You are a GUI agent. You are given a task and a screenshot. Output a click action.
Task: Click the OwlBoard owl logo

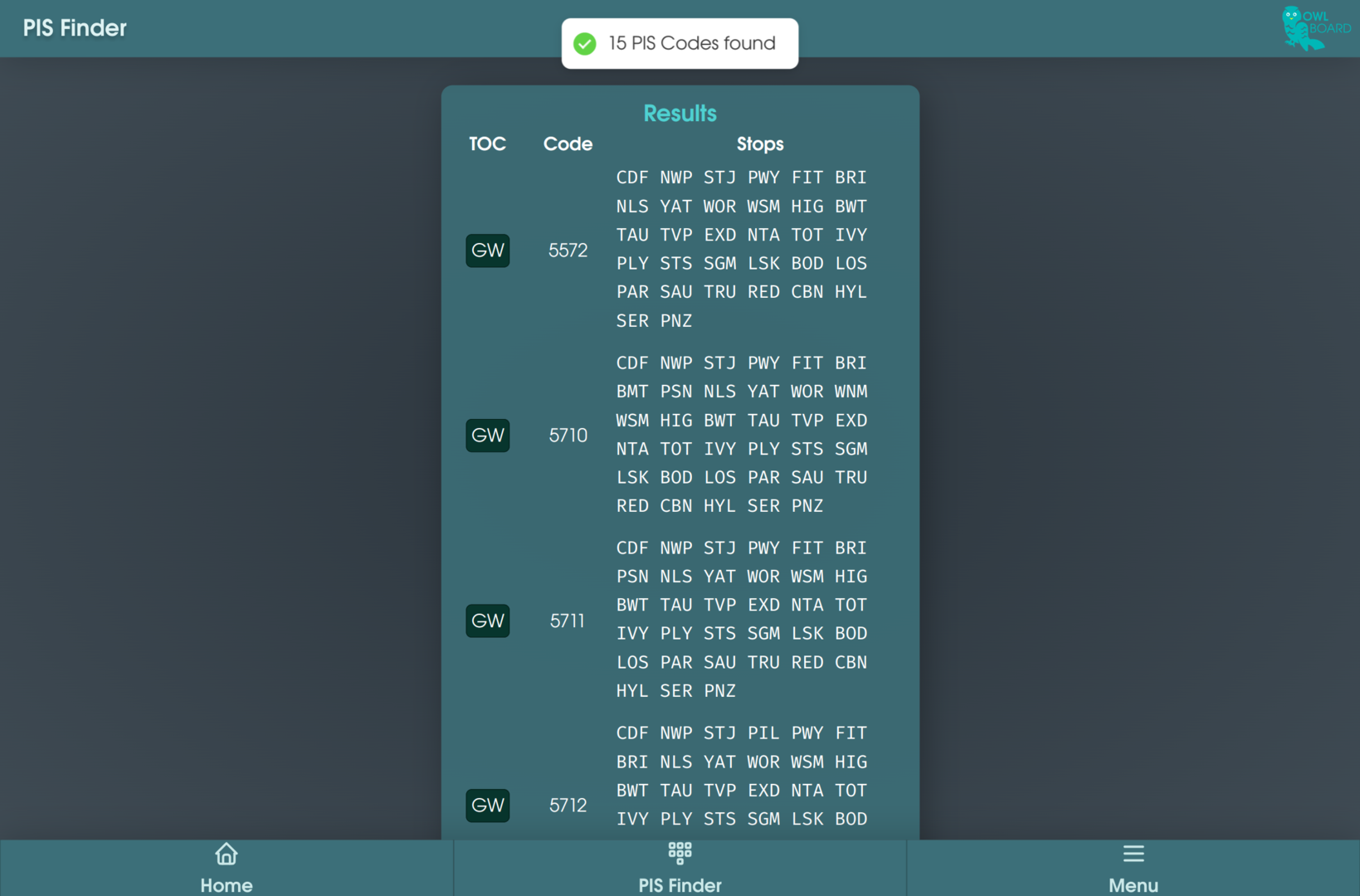pyautogui.click(x=1315, y=28)
